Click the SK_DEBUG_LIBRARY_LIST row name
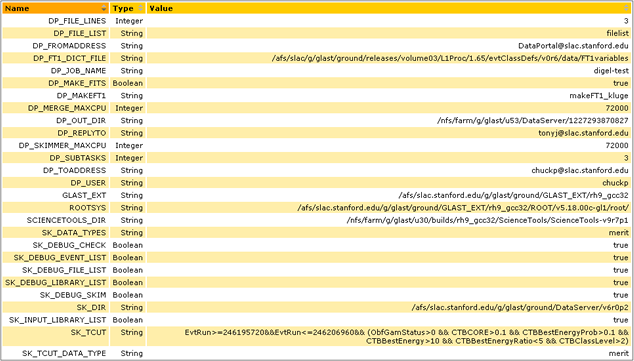Screen dimensions: 634x361 point(56,283)
